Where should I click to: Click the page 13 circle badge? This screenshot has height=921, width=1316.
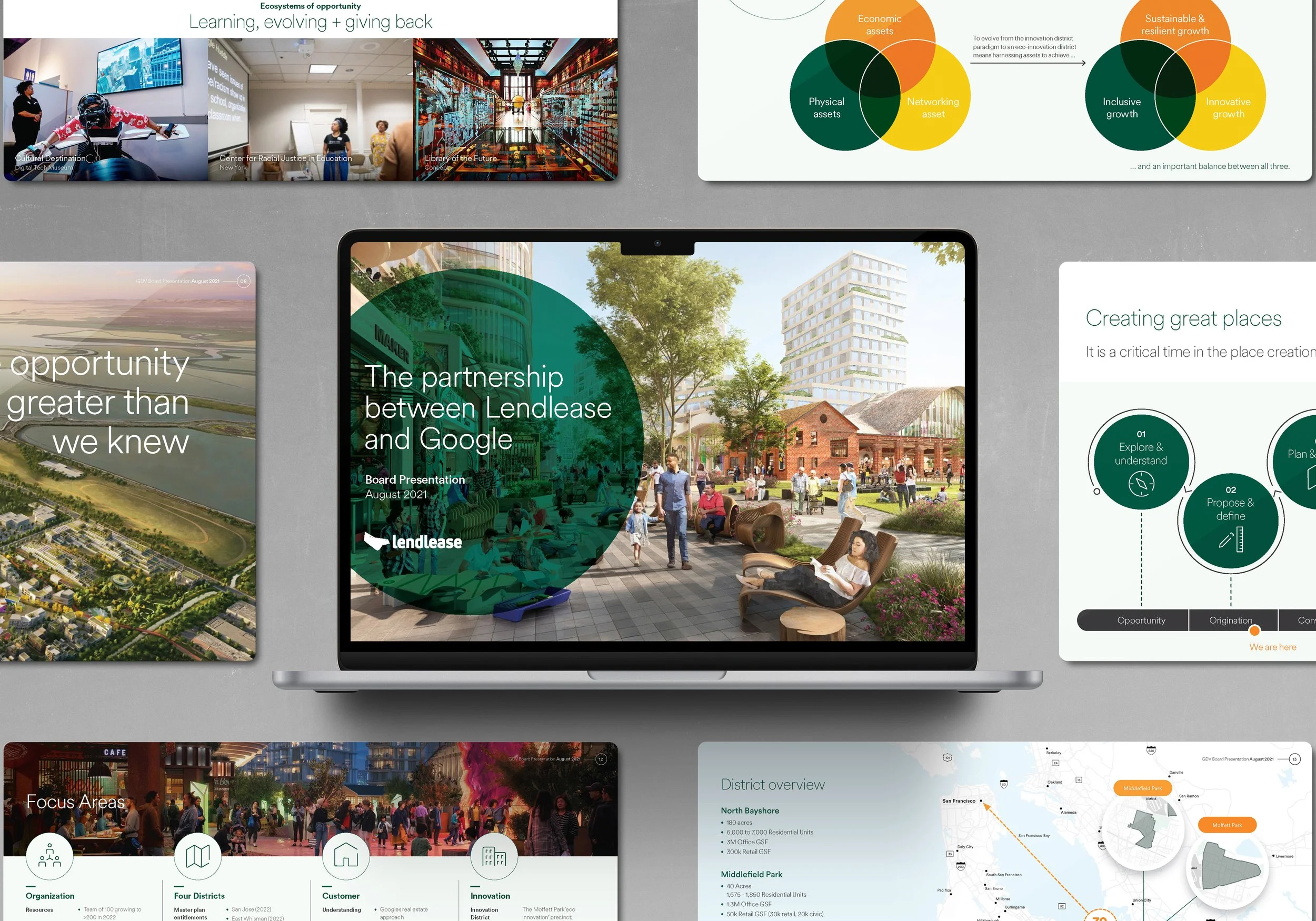coord(1294,759)
